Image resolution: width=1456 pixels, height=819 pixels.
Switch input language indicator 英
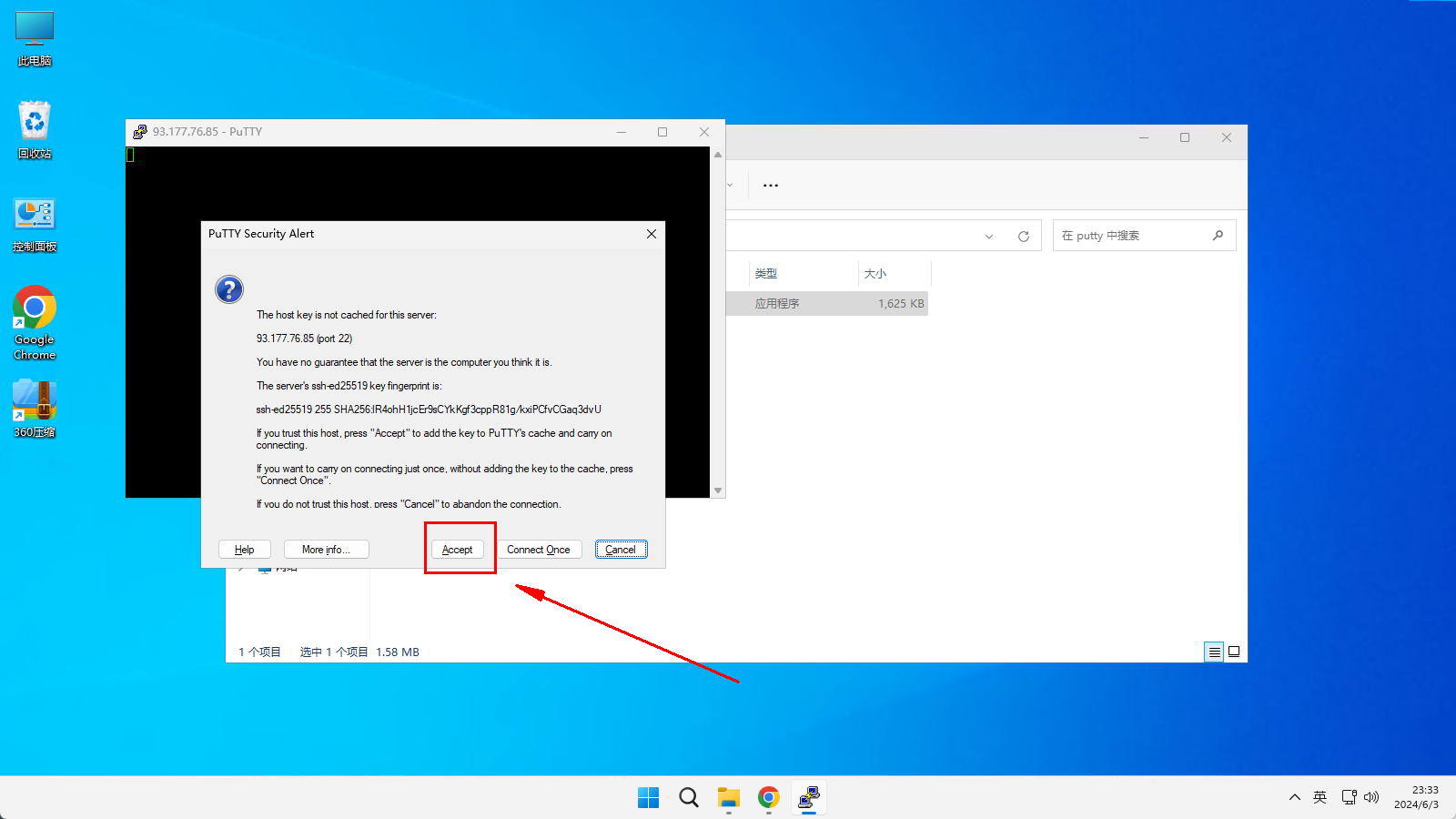click(1320, 797)
